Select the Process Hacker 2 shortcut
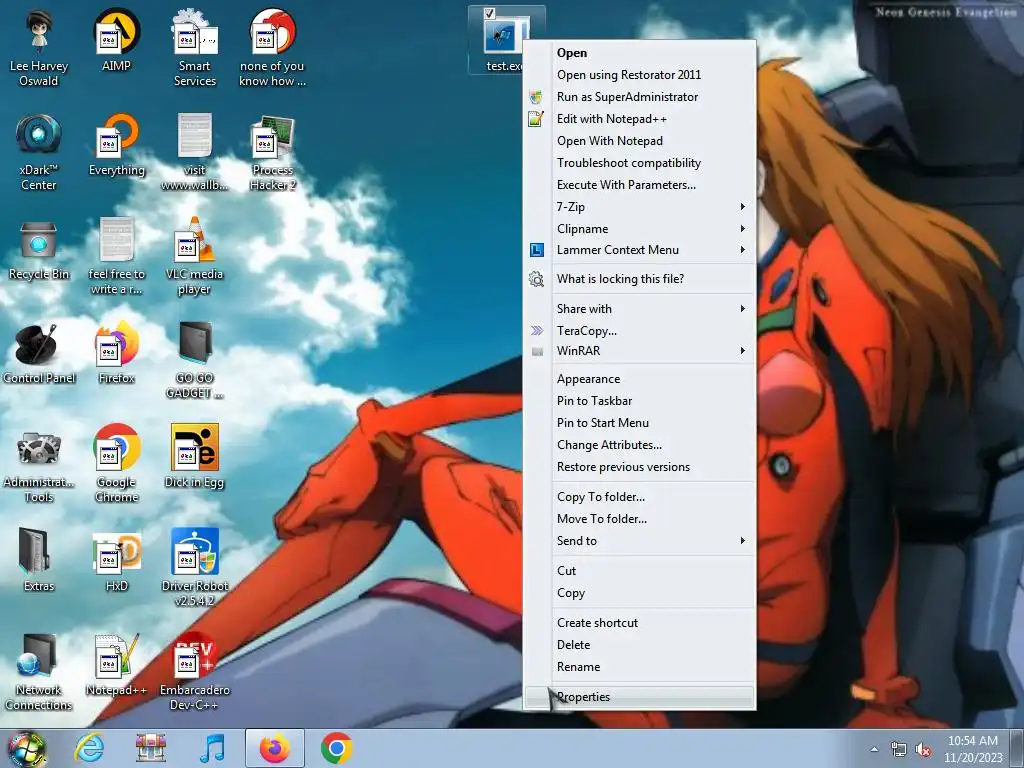The image size is (1024, 768). pyautogui.click(x=272, y=152)
